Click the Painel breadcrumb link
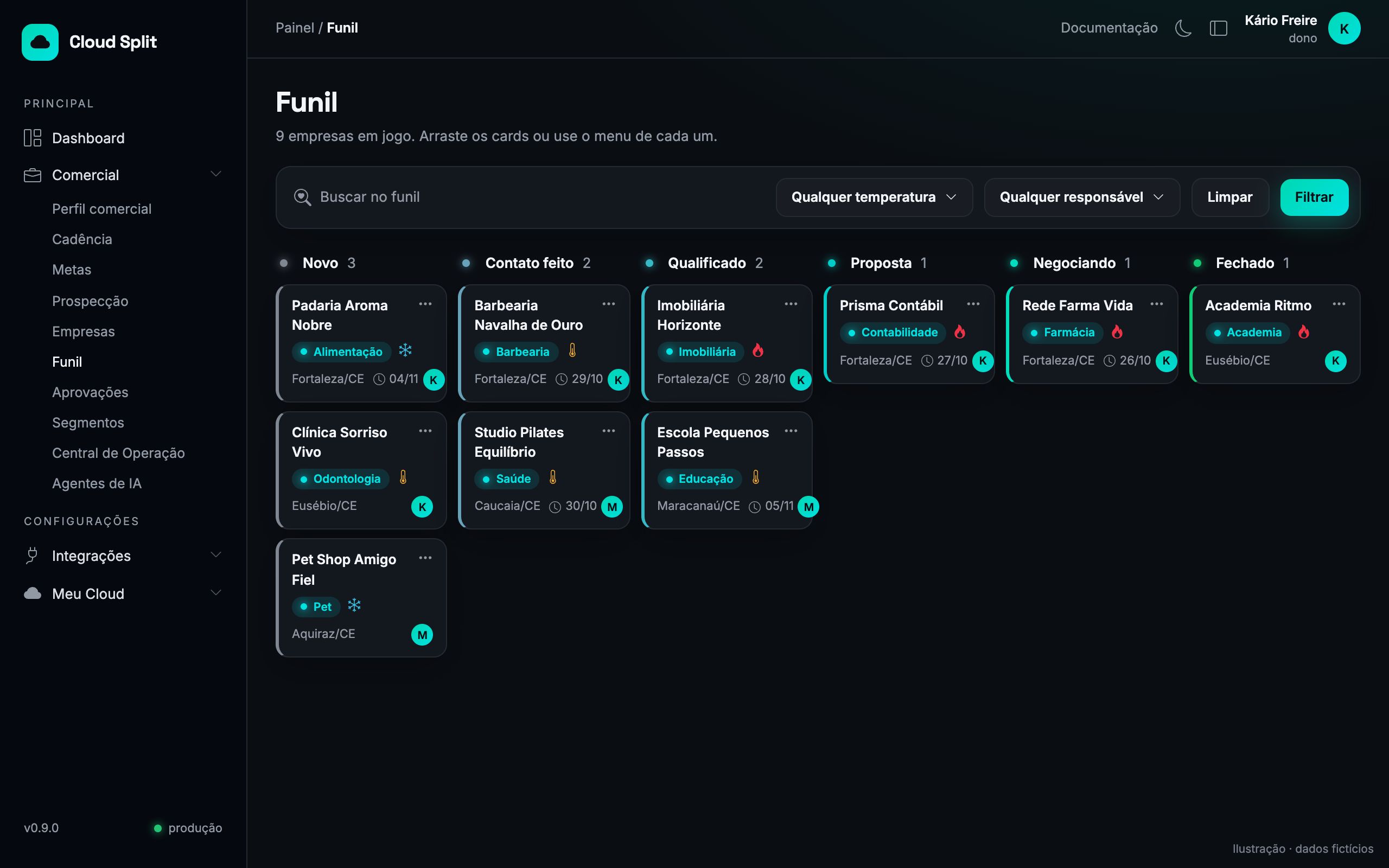The image size is (1389, 868). 295,28
